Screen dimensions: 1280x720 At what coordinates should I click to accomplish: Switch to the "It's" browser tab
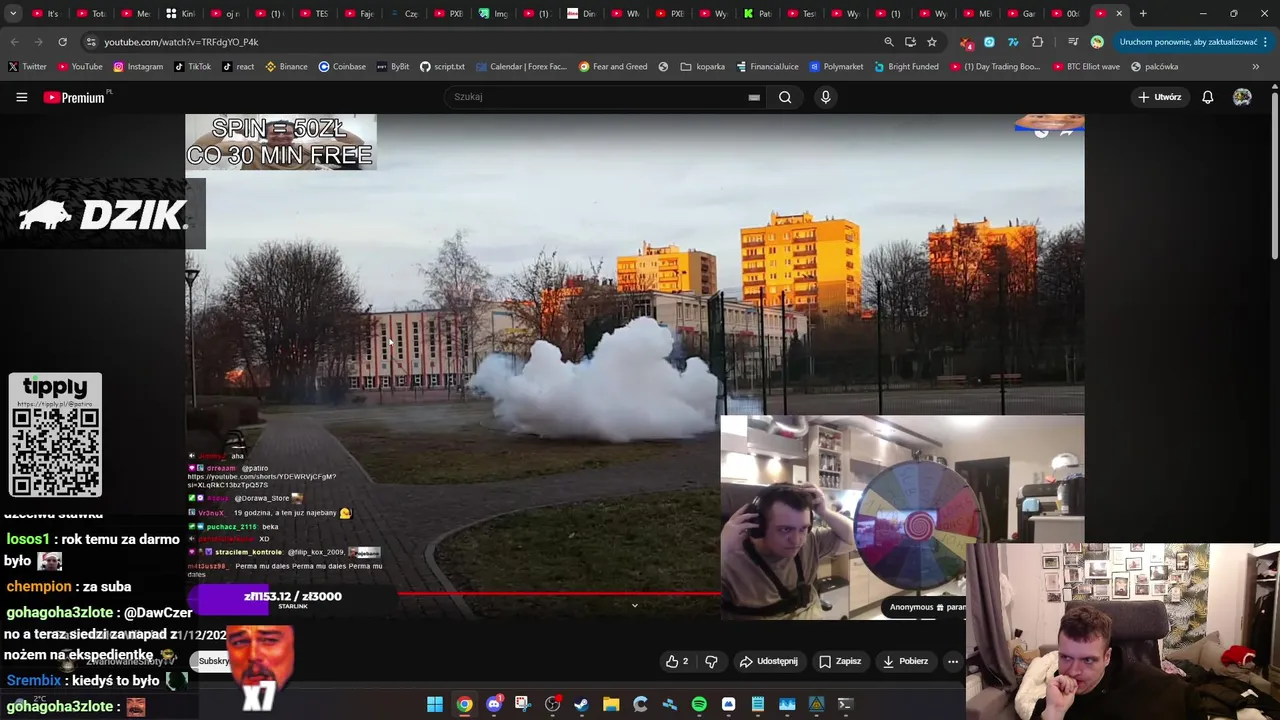coord(46,14)
